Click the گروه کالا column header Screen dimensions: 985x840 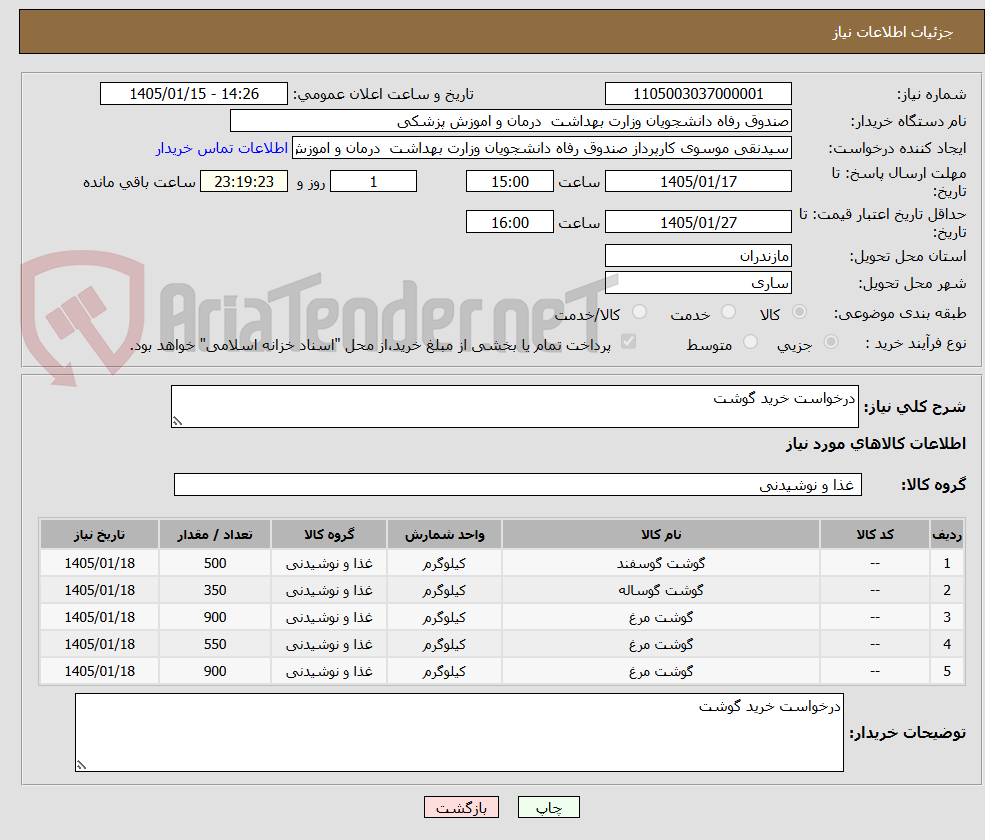tap(329, 534)
